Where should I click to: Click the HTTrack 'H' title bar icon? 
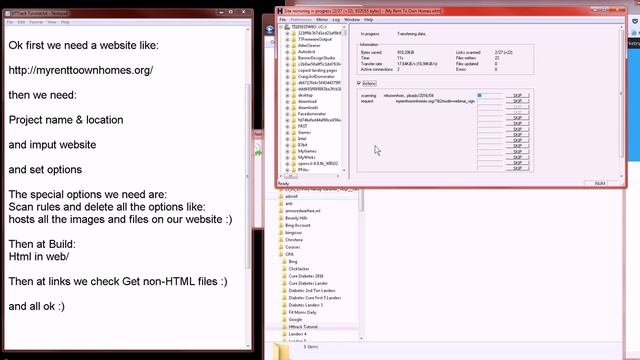pos(280,11)
